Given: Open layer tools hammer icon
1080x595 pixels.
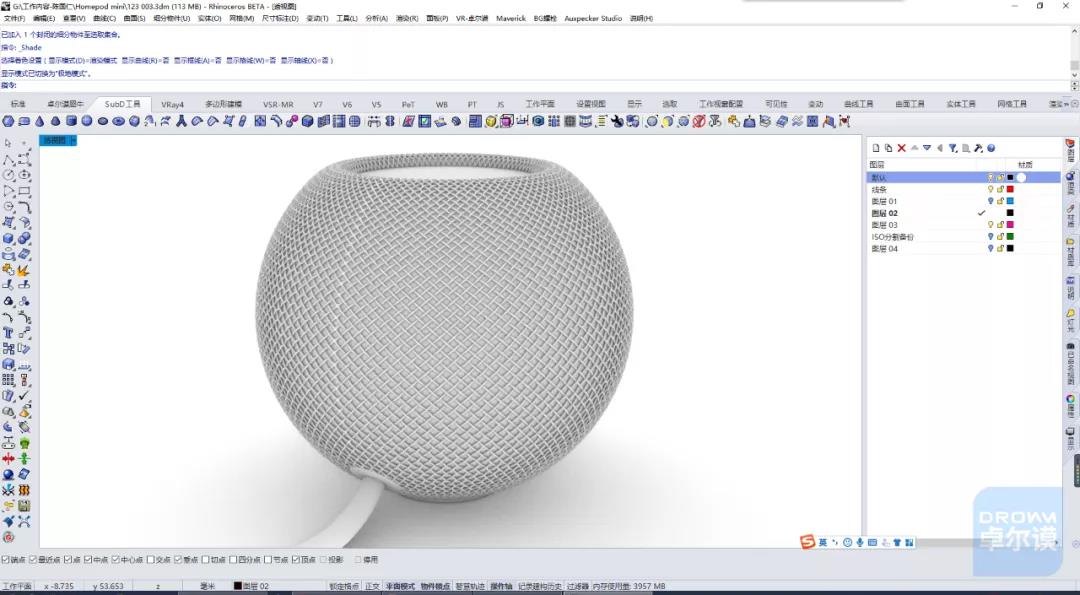Looking at the screenshot, I should tap(978, 148).
